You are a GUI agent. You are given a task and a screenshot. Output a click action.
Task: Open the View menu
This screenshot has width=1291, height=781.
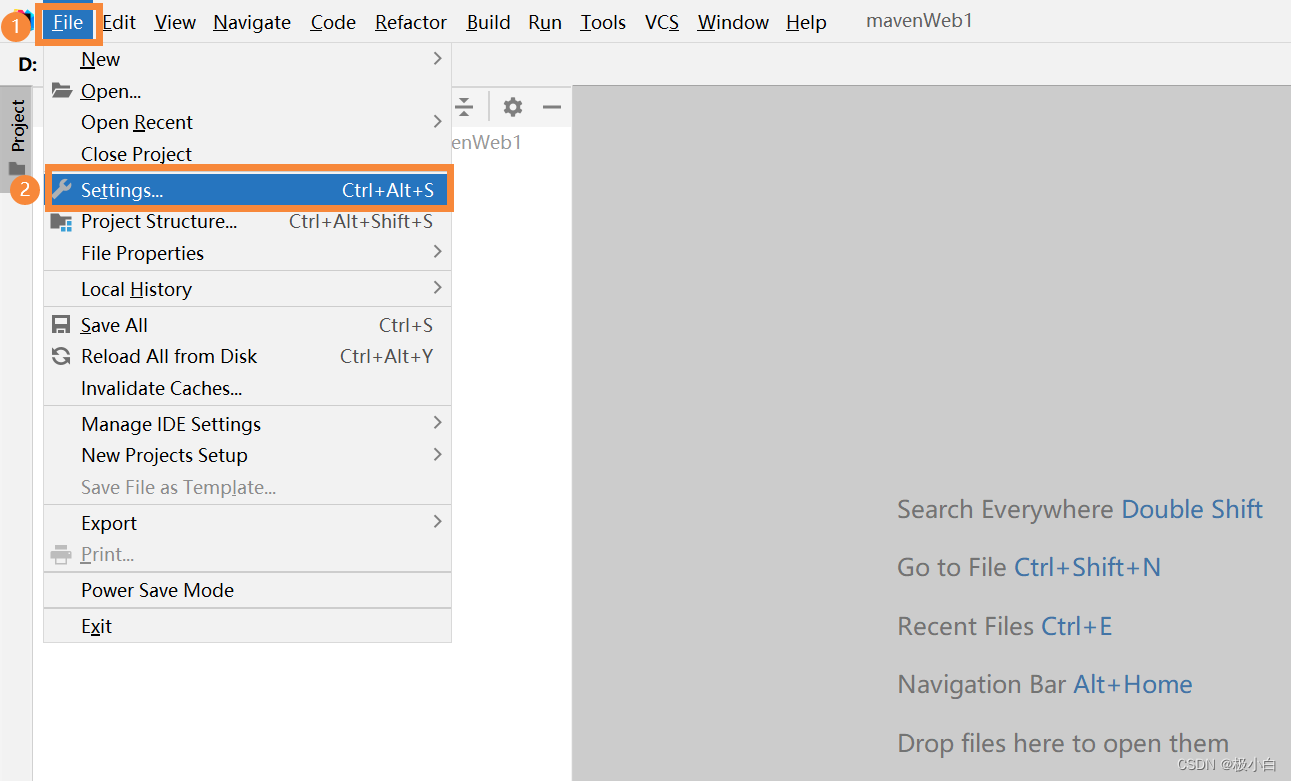(175, 22)
